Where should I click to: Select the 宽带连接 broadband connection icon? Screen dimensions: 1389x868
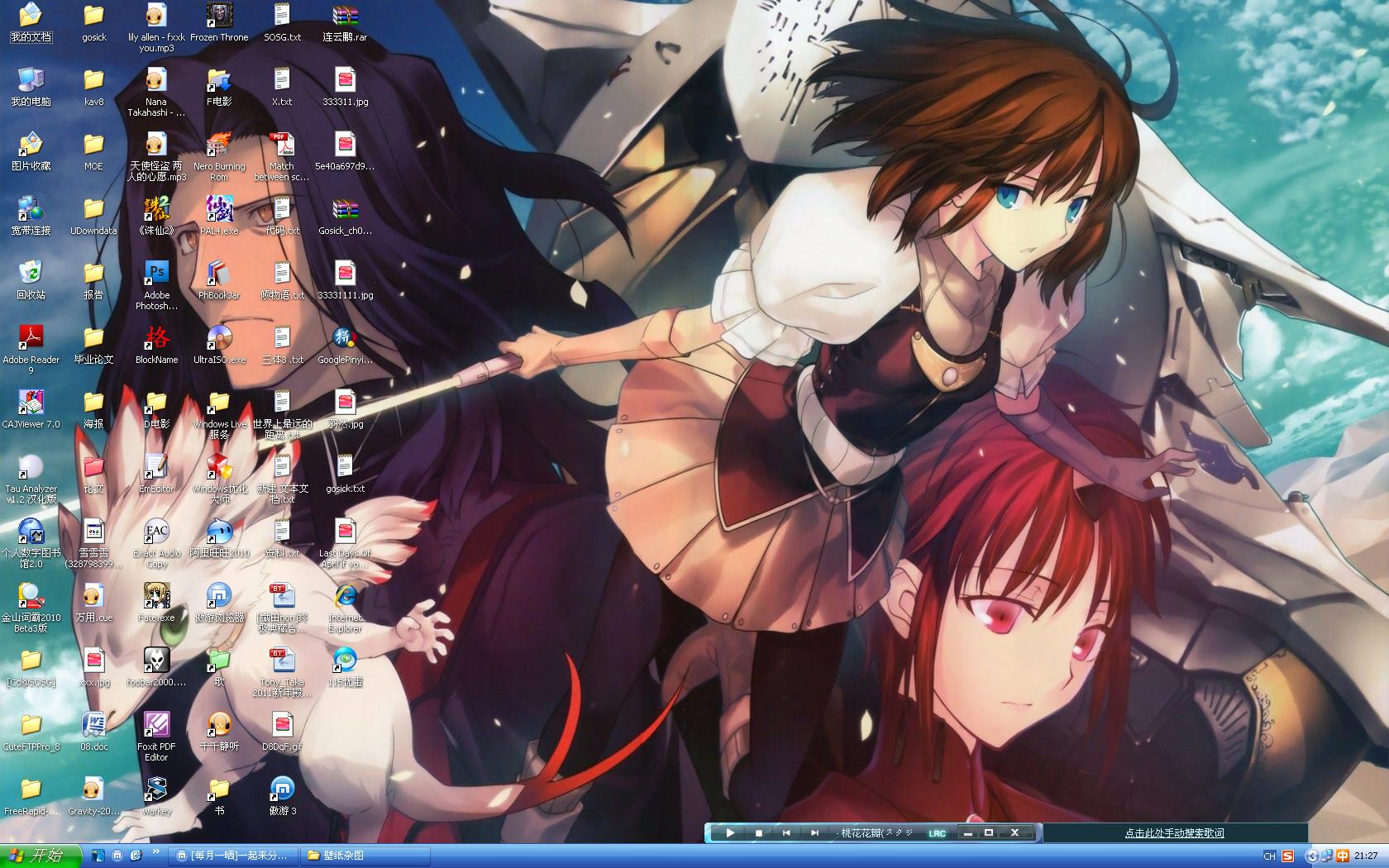[31, 215]
